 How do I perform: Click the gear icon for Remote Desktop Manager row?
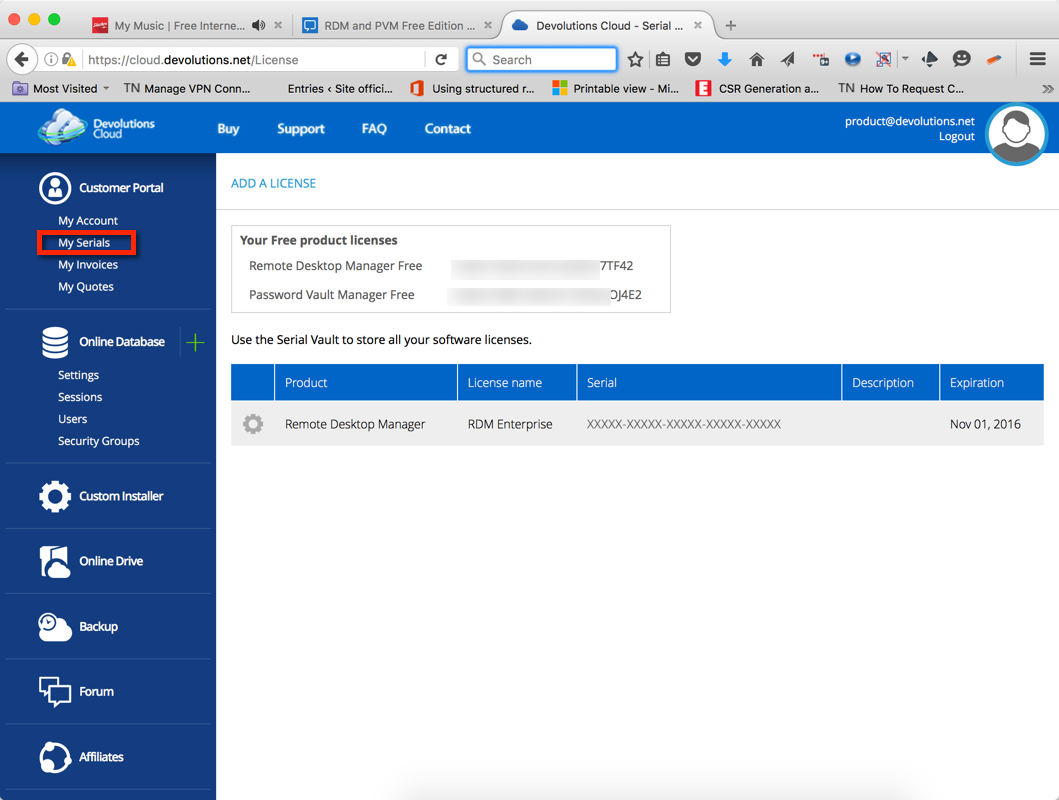click(x=253, y=424)
